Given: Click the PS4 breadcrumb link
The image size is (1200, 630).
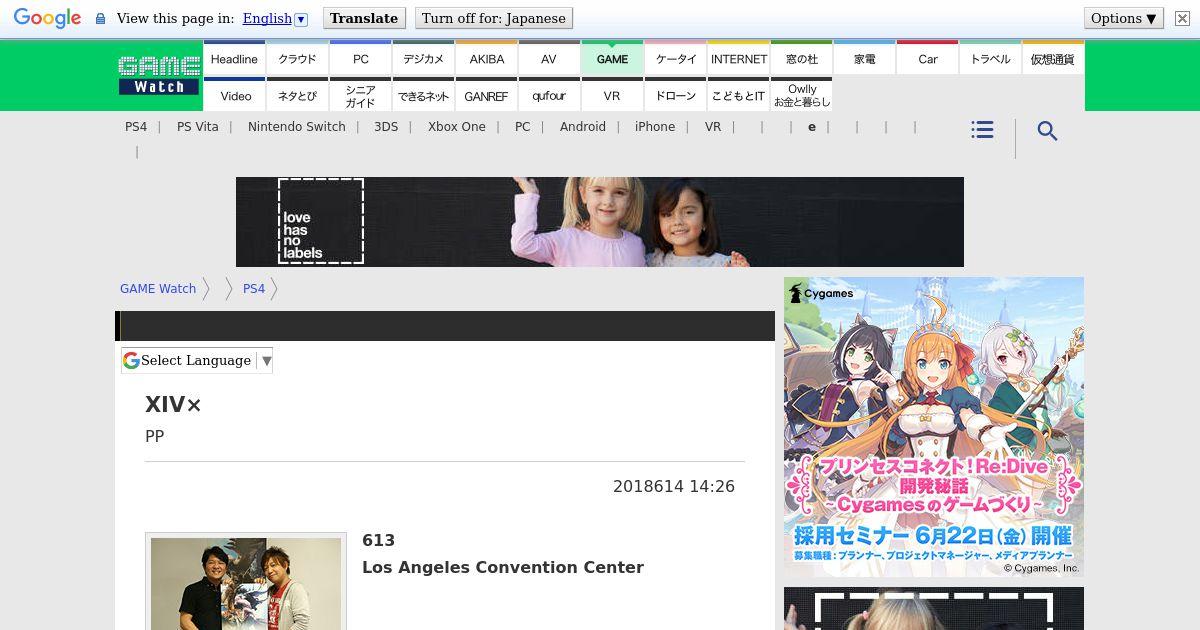Looking at the screenshot, I should 254,289.
